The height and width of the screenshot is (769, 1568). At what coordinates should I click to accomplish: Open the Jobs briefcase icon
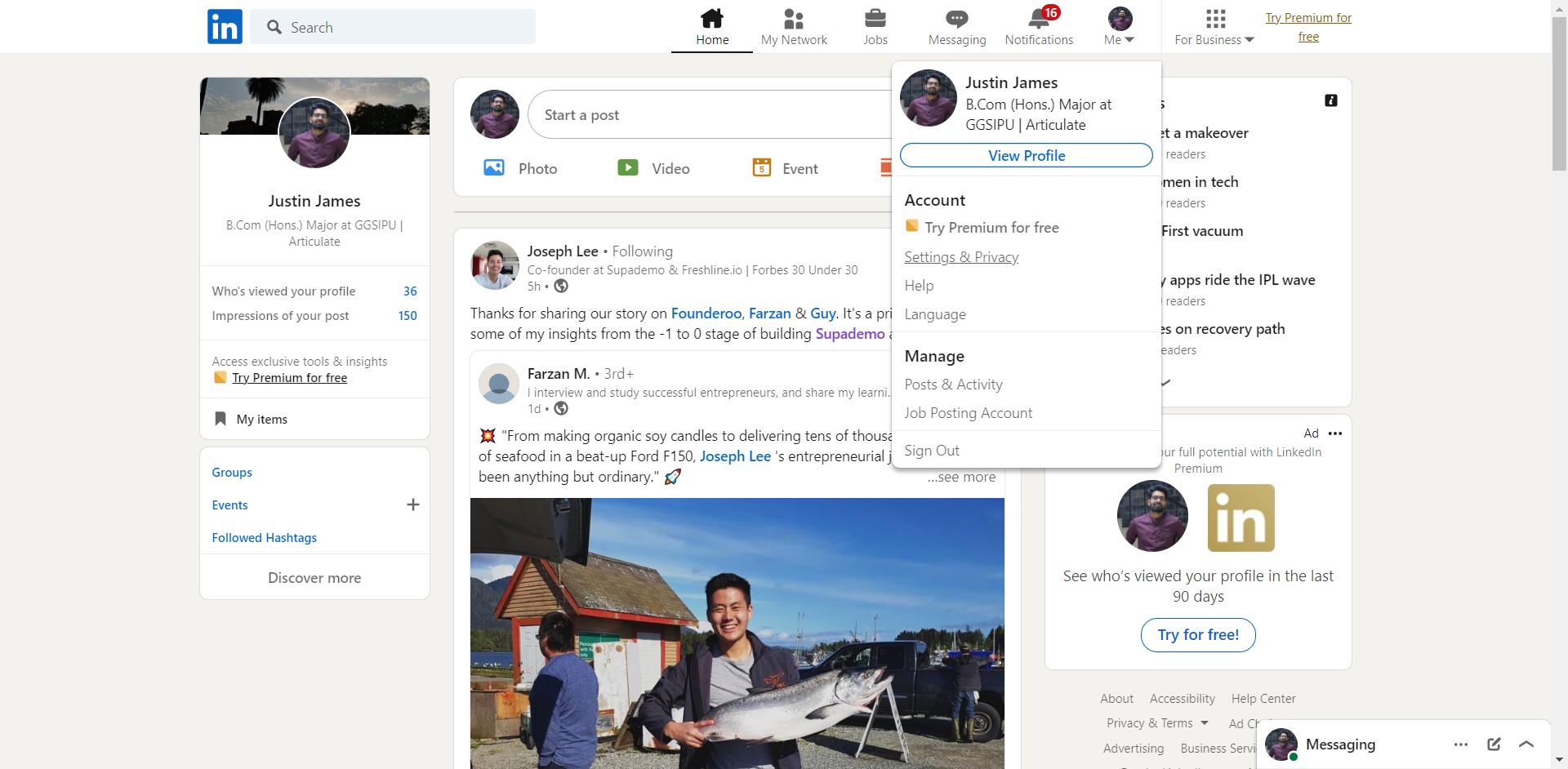click(x=875, y=18)
